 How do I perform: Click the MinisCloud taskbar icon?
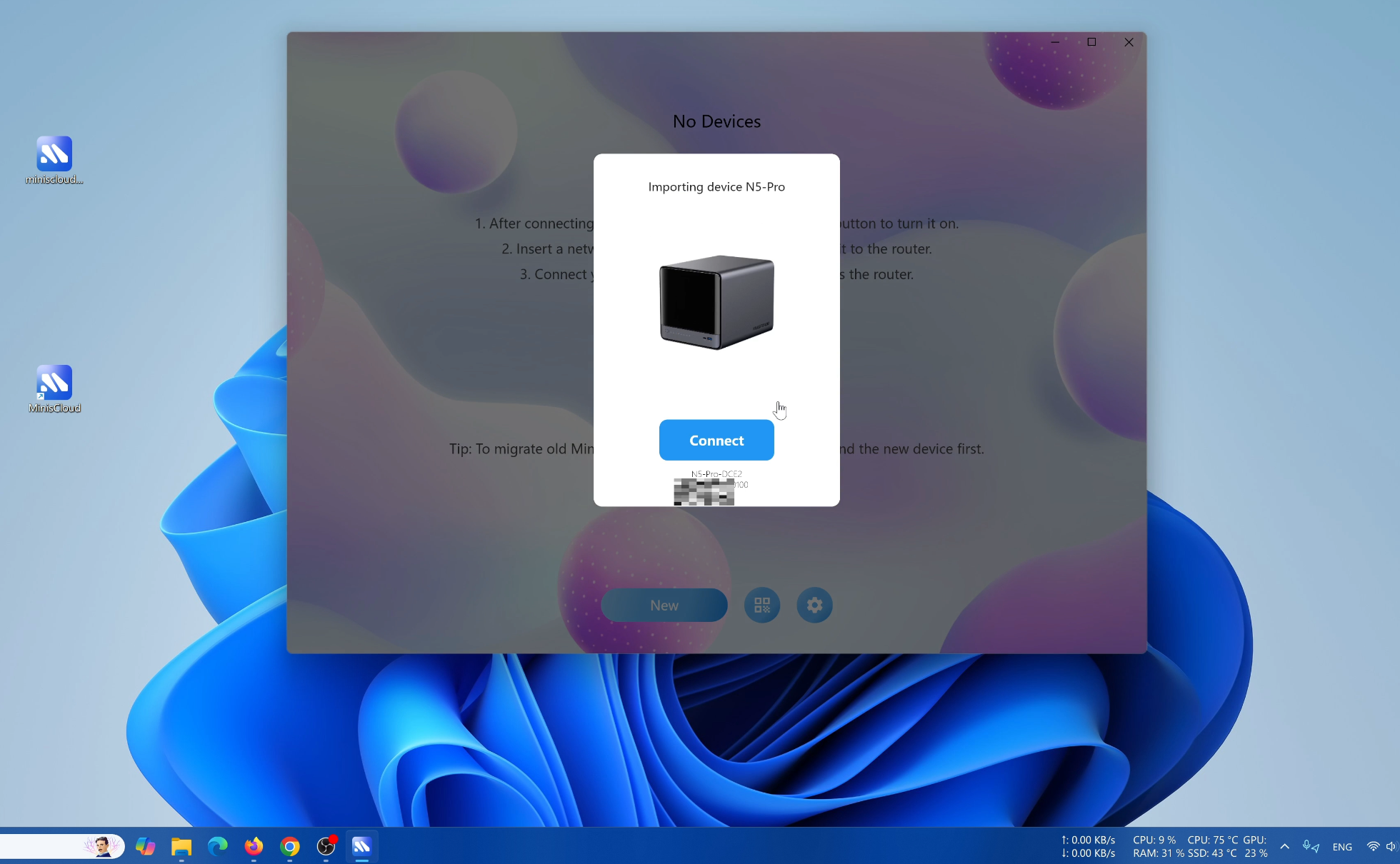(x=361, y=846)
